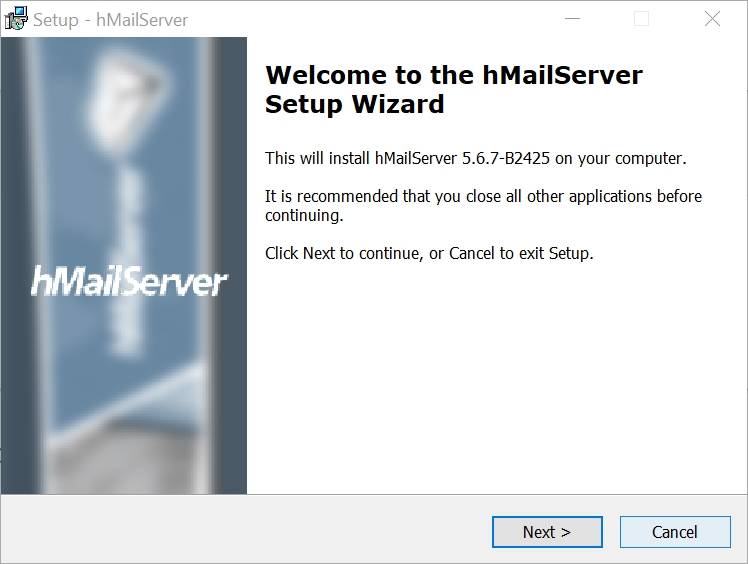This screenshot has width=748, height=564.
Task: Click the Next > button
Action: [547, 532]
